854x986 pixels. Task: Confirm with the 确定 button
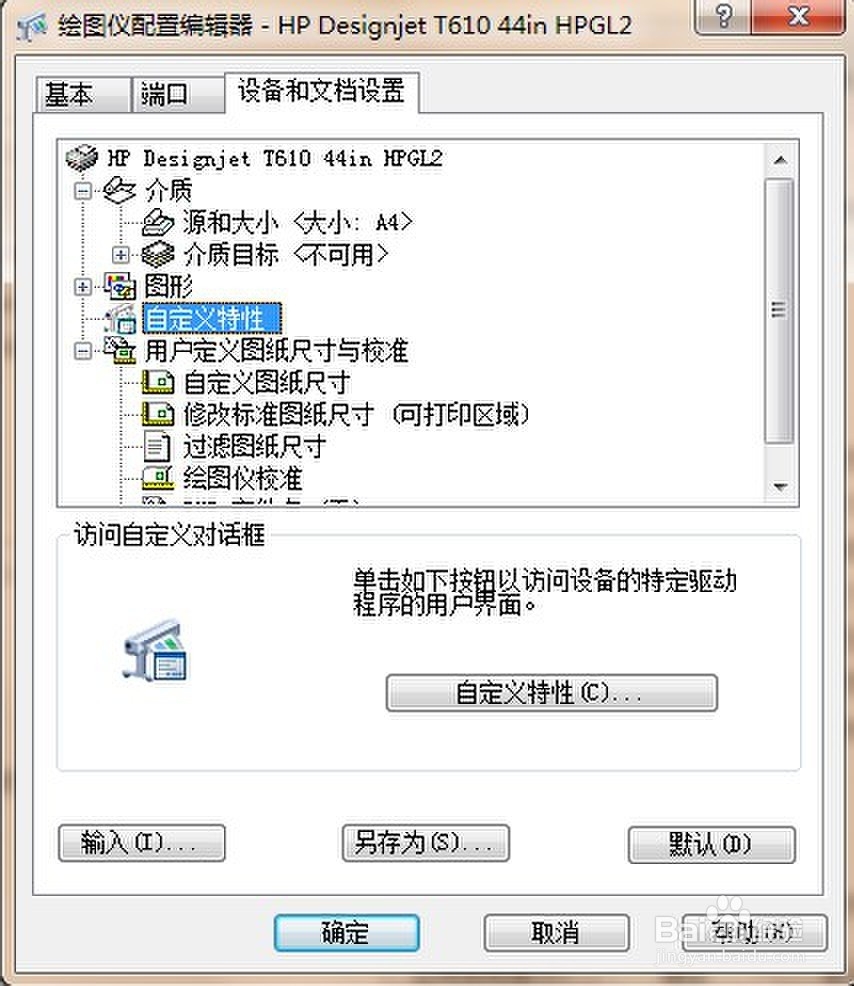coord(347,933)
